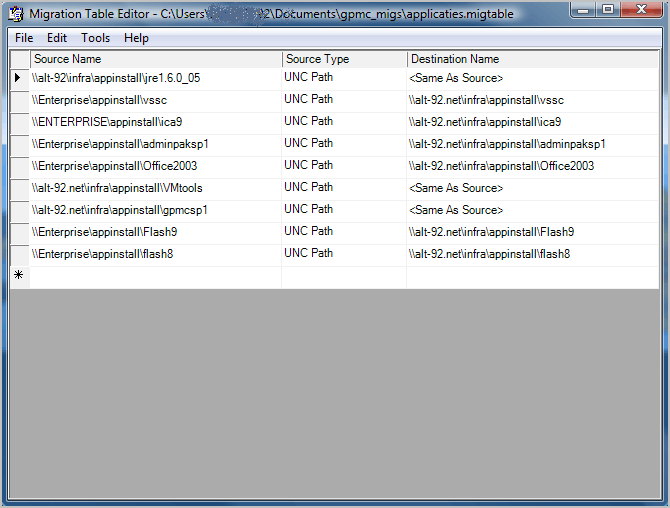Select source cell \\Enterprise\appinstall\vssc
The width and height of the screenshot is (670, 508).
click(x=156, y=101)
